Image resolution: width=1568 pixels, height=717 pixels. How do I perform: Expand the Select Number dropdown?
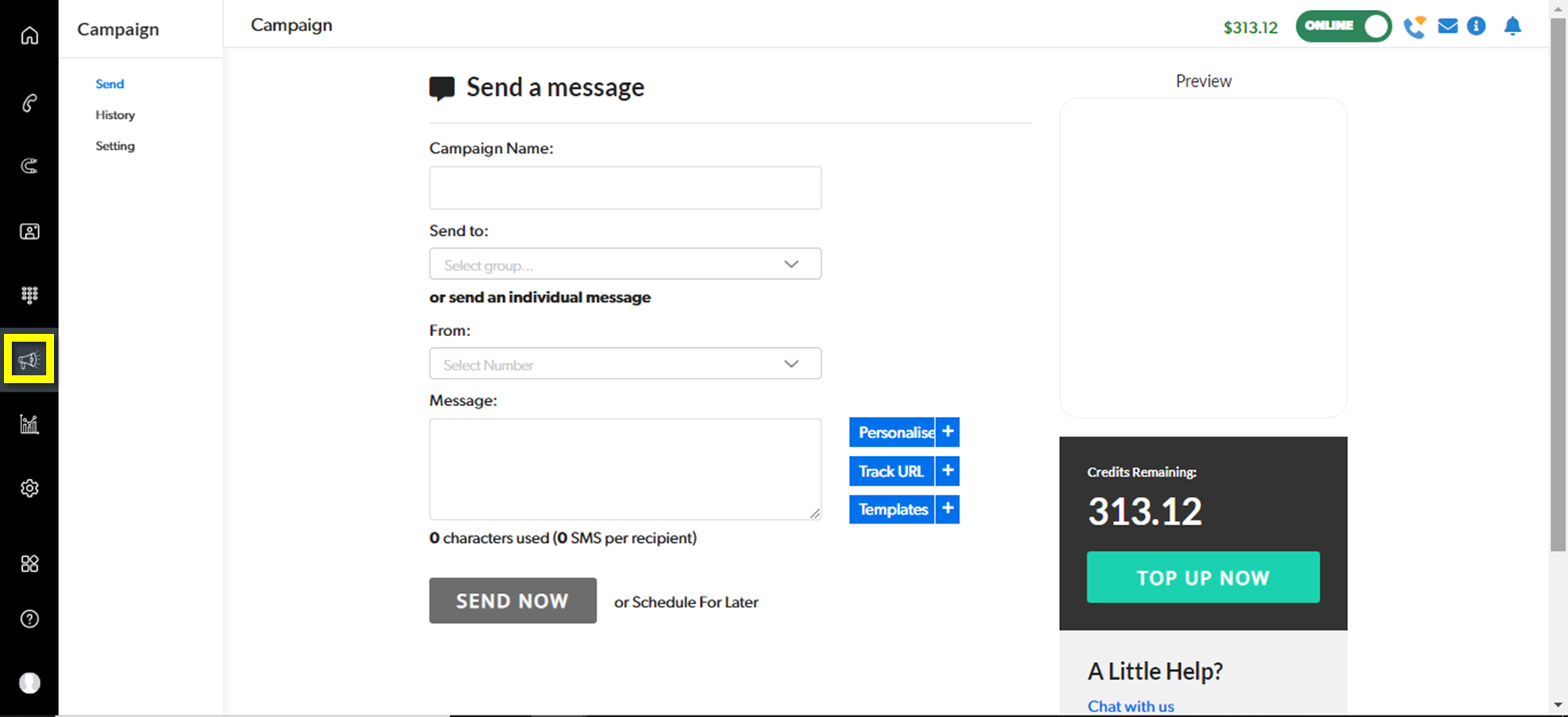coord(625,364)
